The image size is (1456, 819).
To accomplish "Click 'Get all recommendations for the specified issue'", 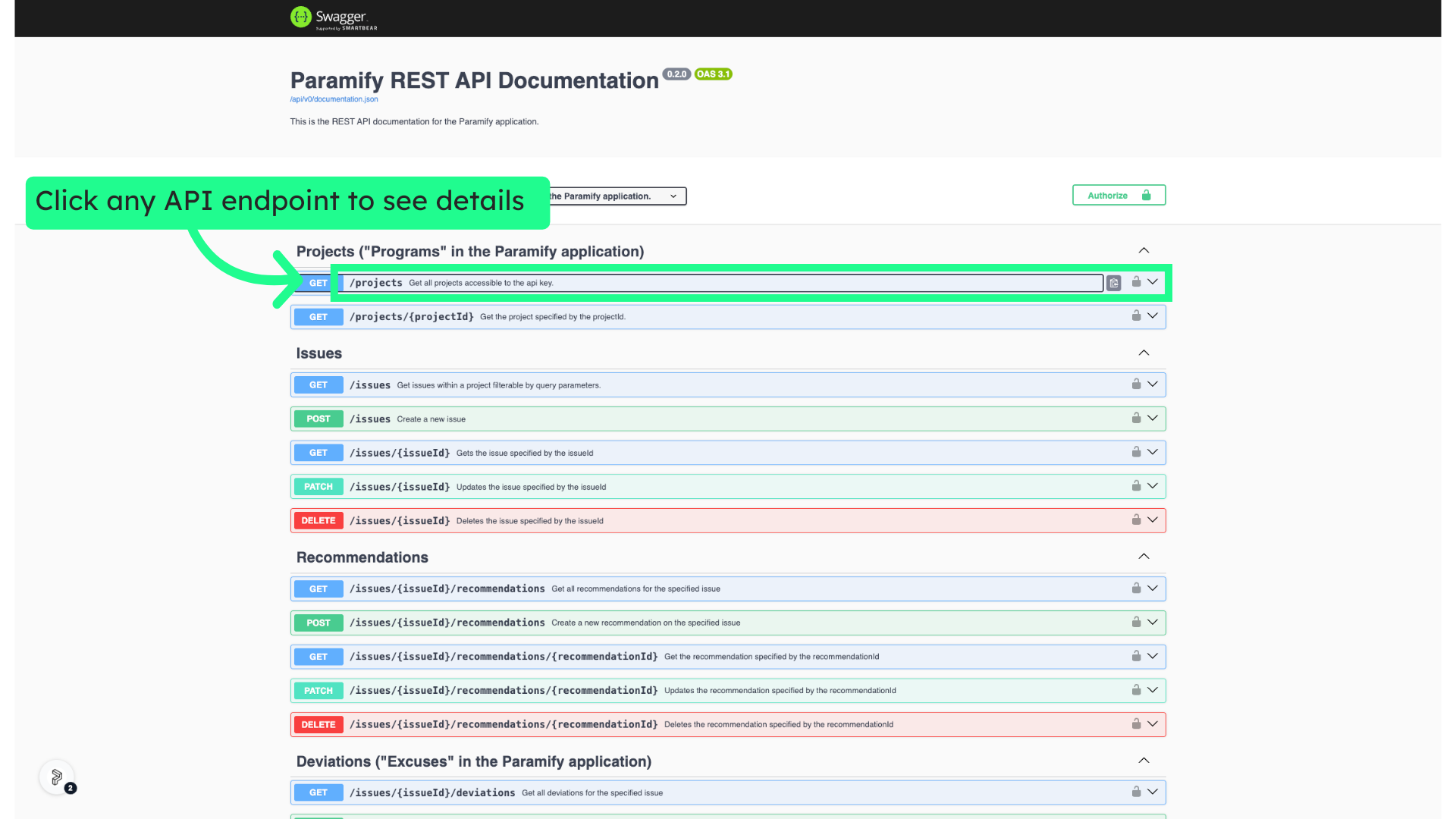I will 636,589.
